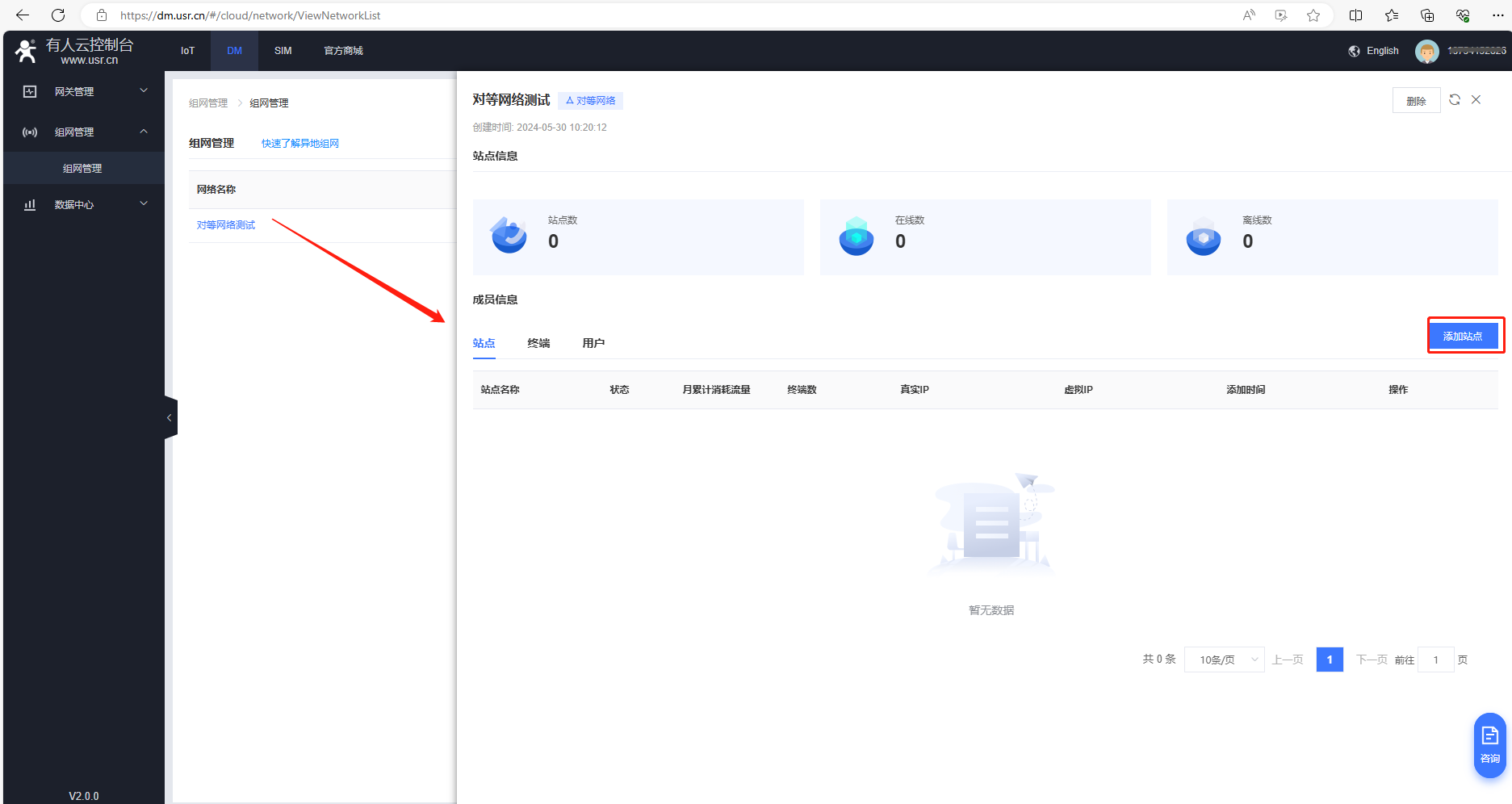Click the 添加站点 button
This screenshot has width=1512, height=804.
1463,336
